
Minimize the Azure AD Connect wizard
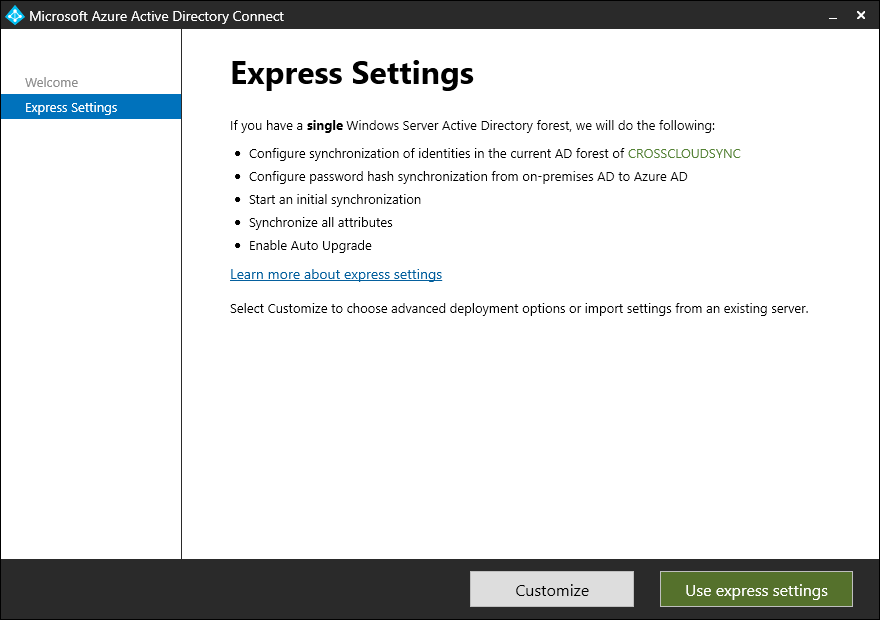[x=832, y=15]
